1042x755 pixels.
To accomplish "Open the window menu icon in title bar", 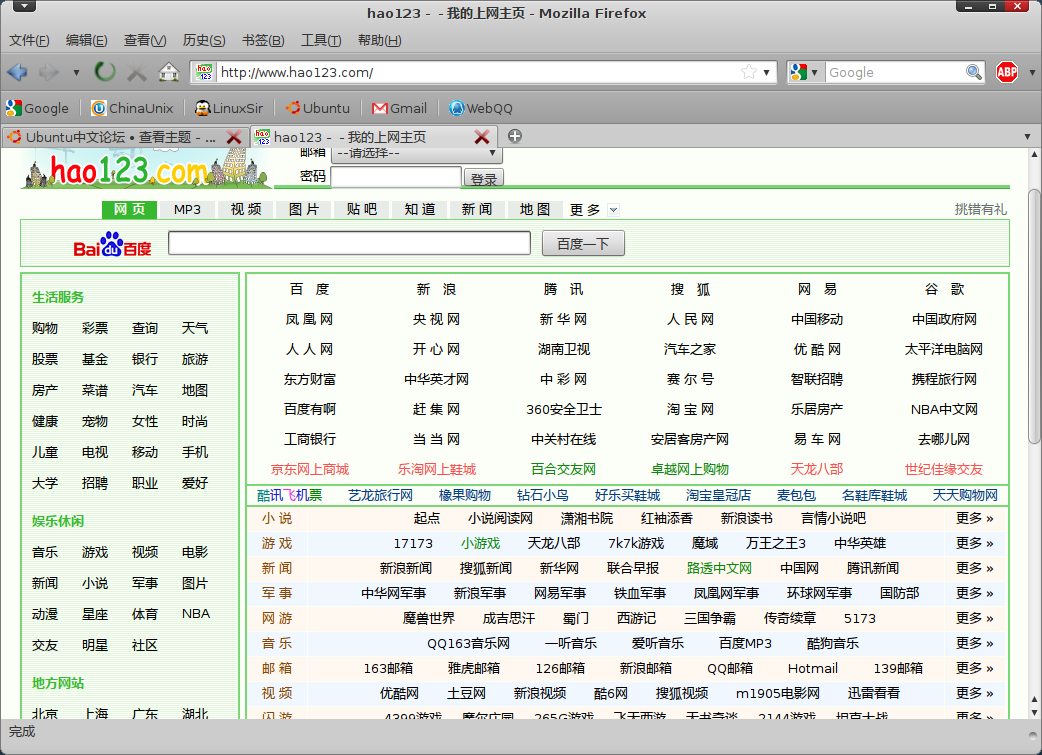I will pos(25,7).
